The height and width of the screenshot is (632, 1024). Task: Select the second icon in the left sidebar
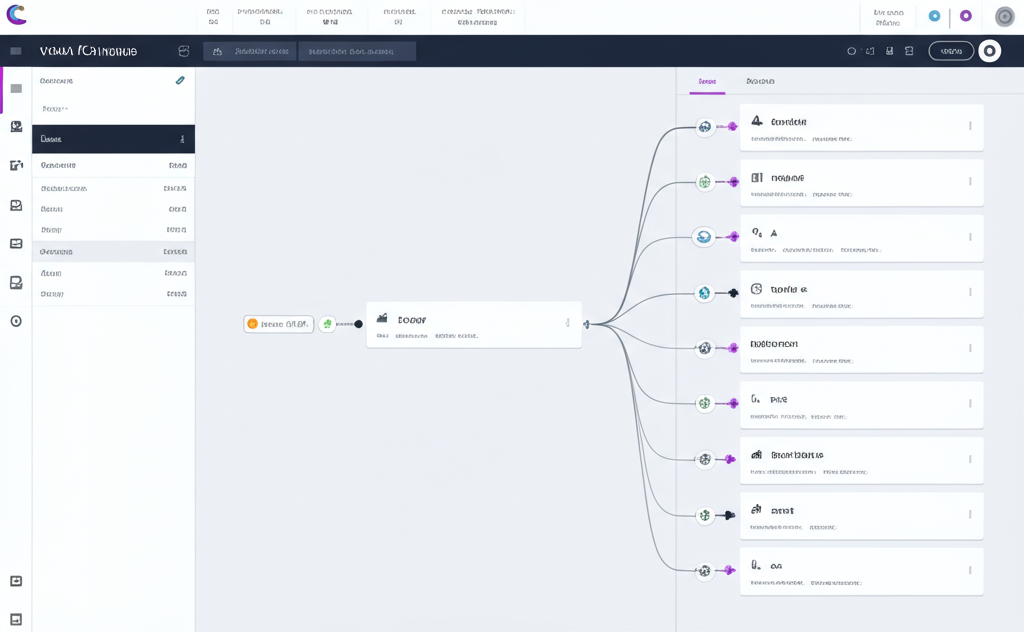click(x=16, y=127)
